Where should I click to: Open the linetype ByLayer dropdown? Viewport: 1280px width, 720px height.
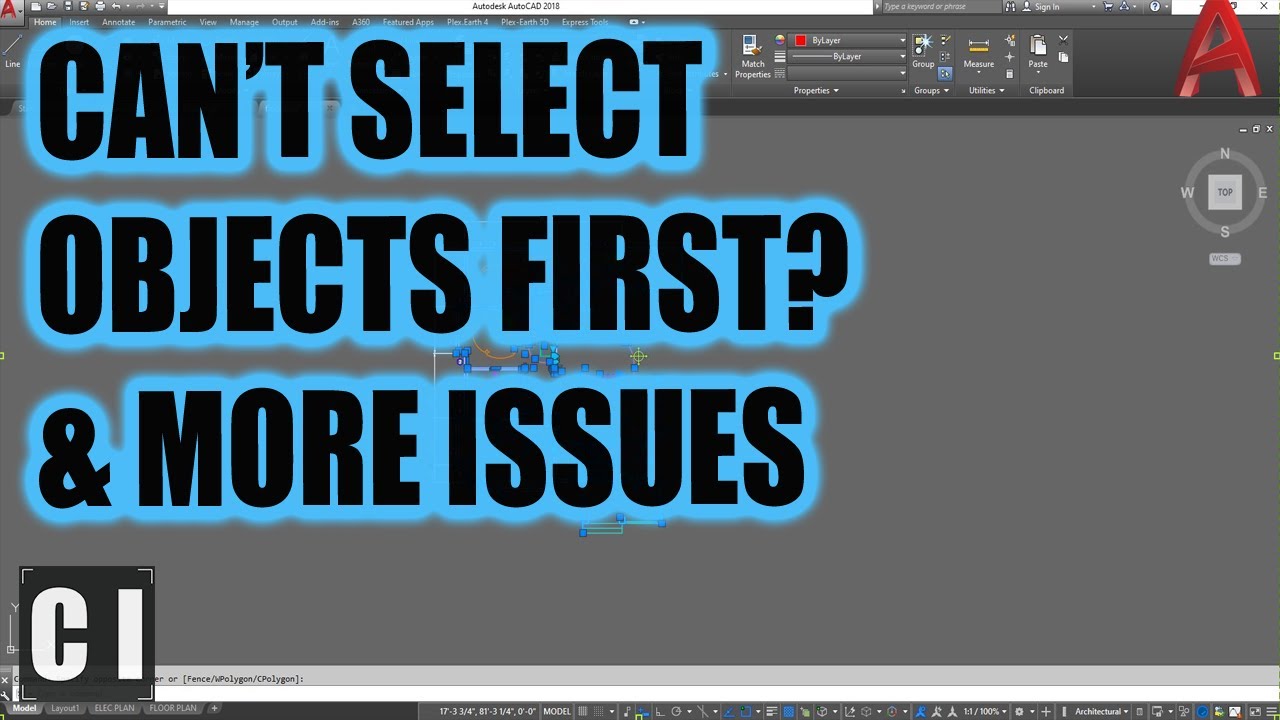tap(848, 57)
